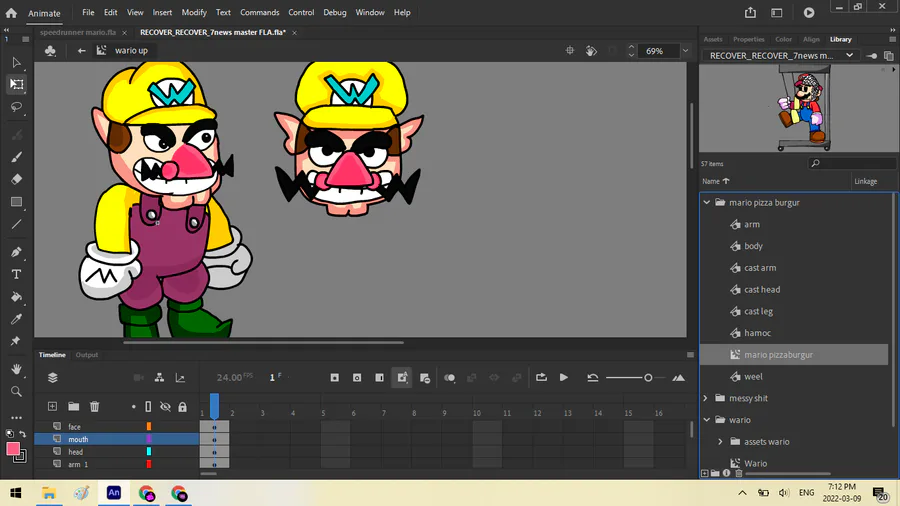Expand the messy shit folder
Image resolution: width=900 pixels, height=506 pixels.
coord(706,398)
